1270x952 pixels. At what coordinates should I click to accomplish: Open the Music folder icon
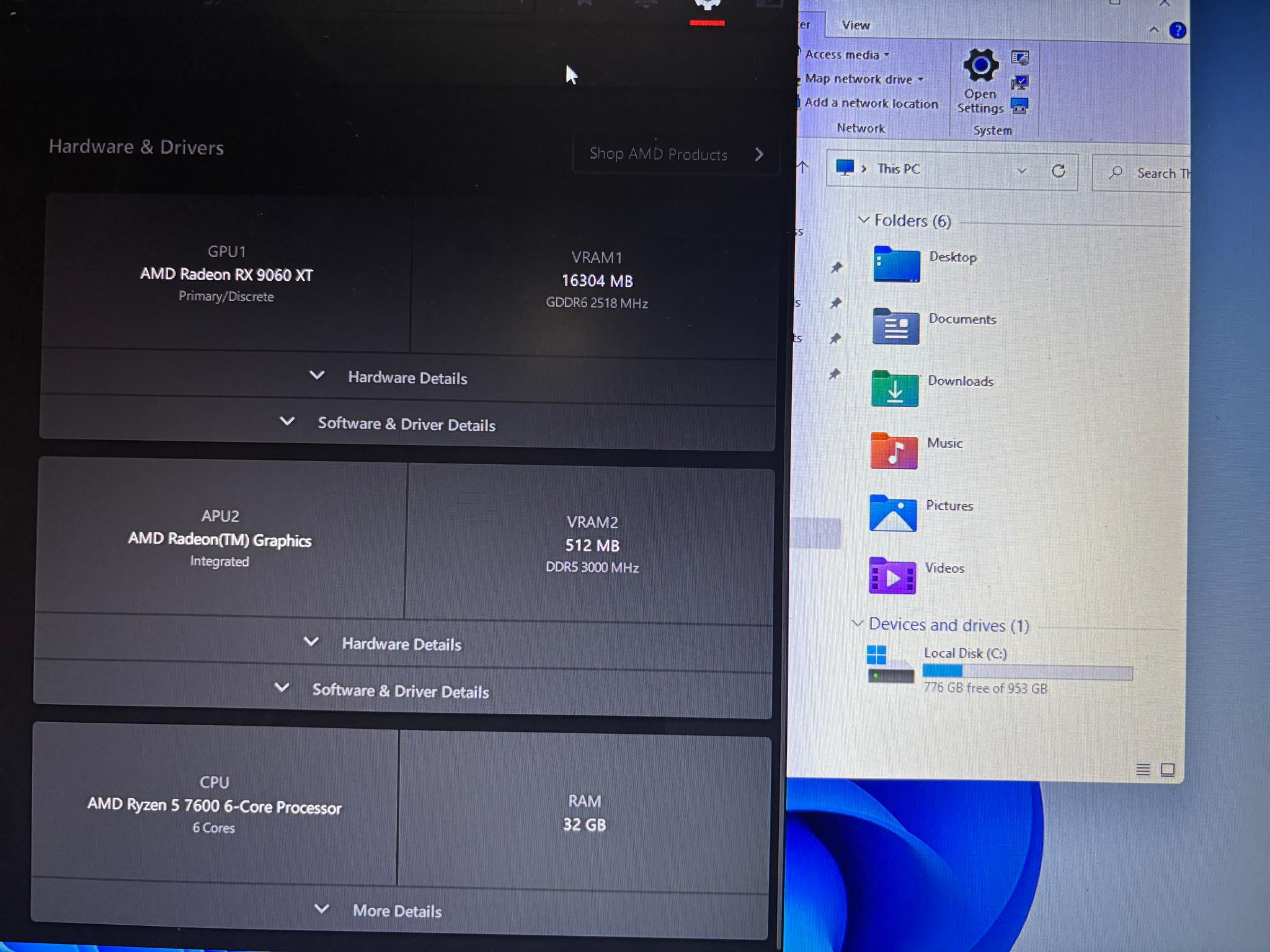point(894,451)
